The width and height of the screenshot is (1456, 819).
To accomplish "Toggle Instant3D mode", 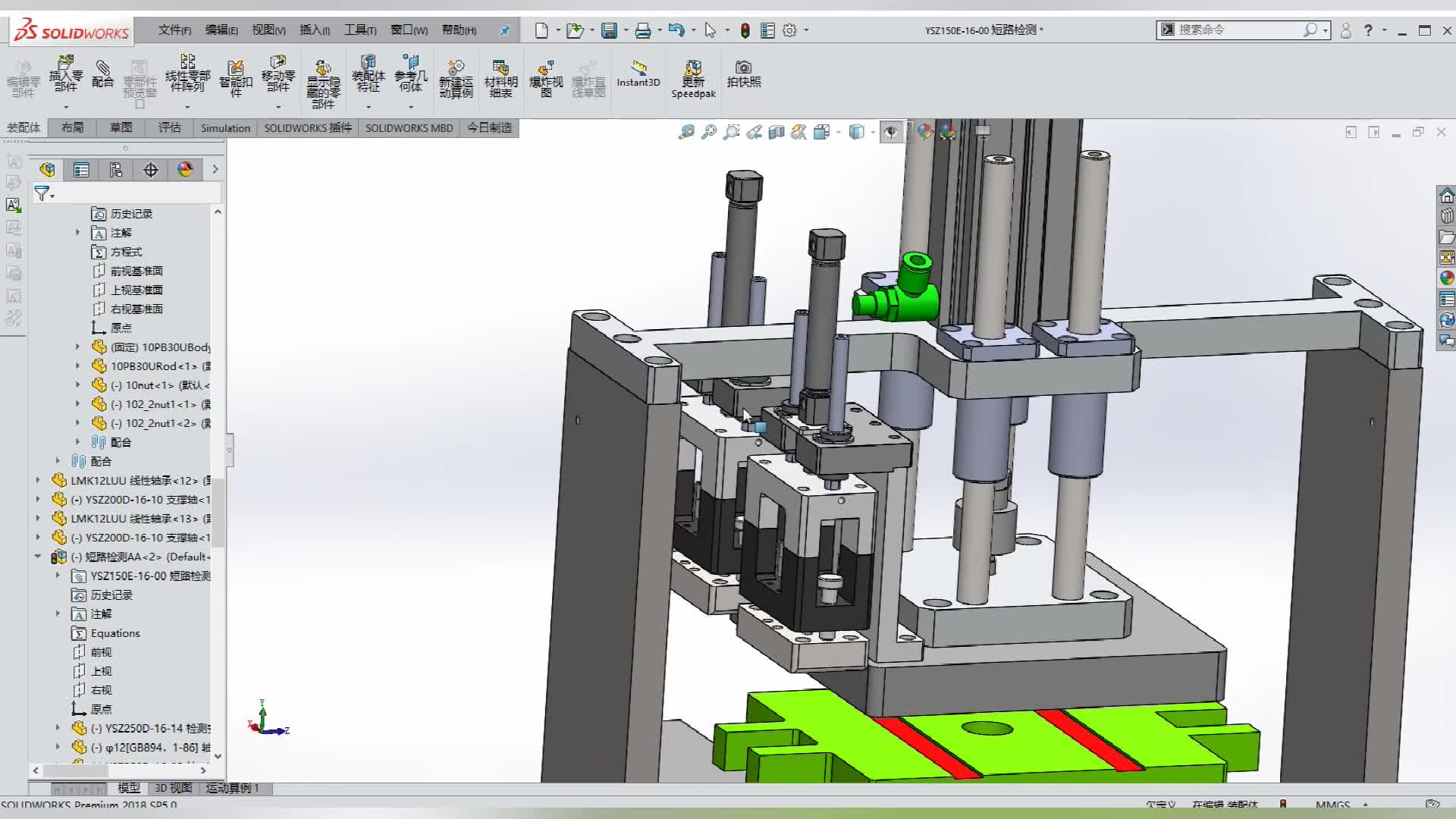I will (638, 74).
